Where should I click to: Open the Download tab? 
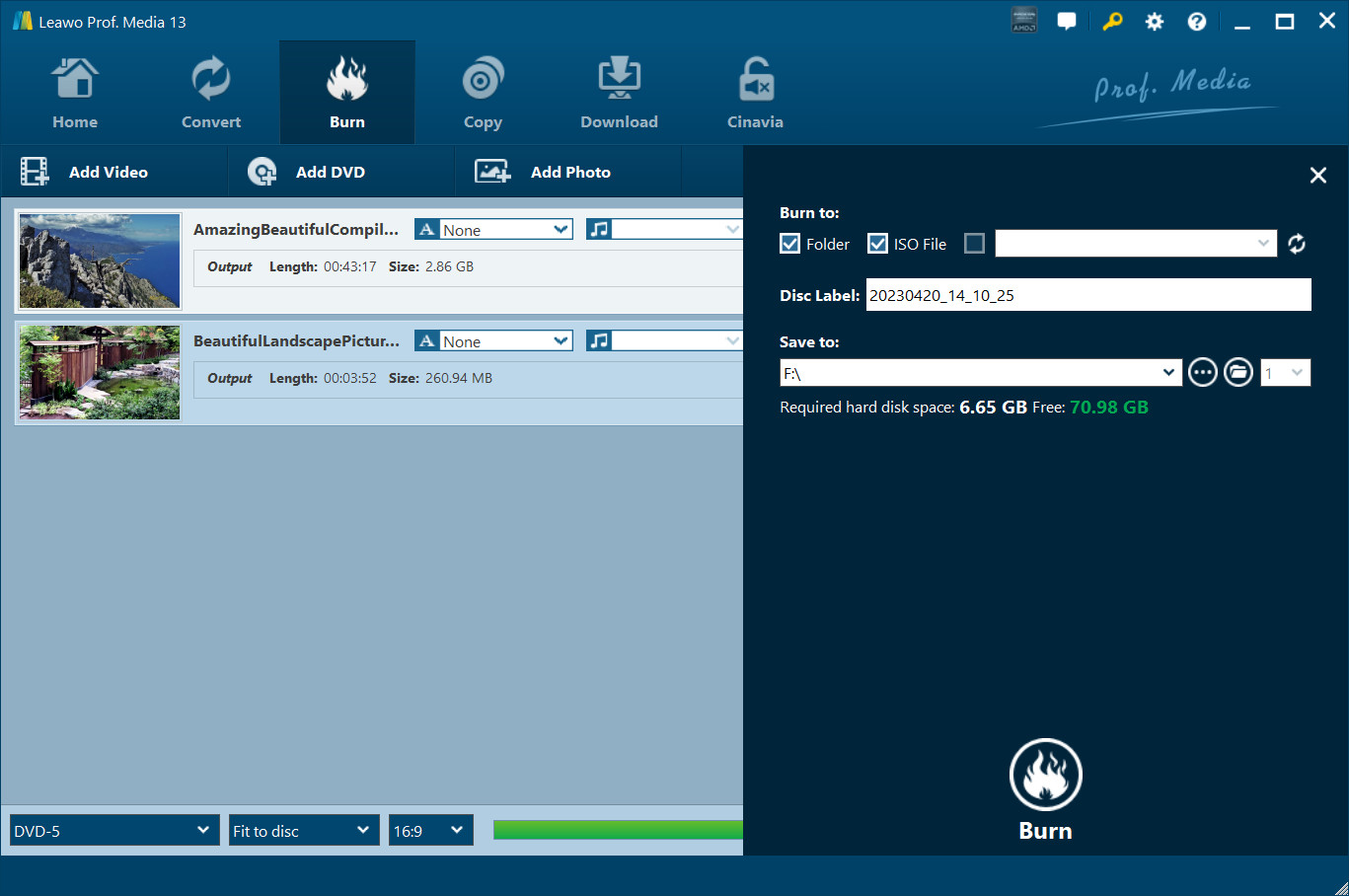619,94
